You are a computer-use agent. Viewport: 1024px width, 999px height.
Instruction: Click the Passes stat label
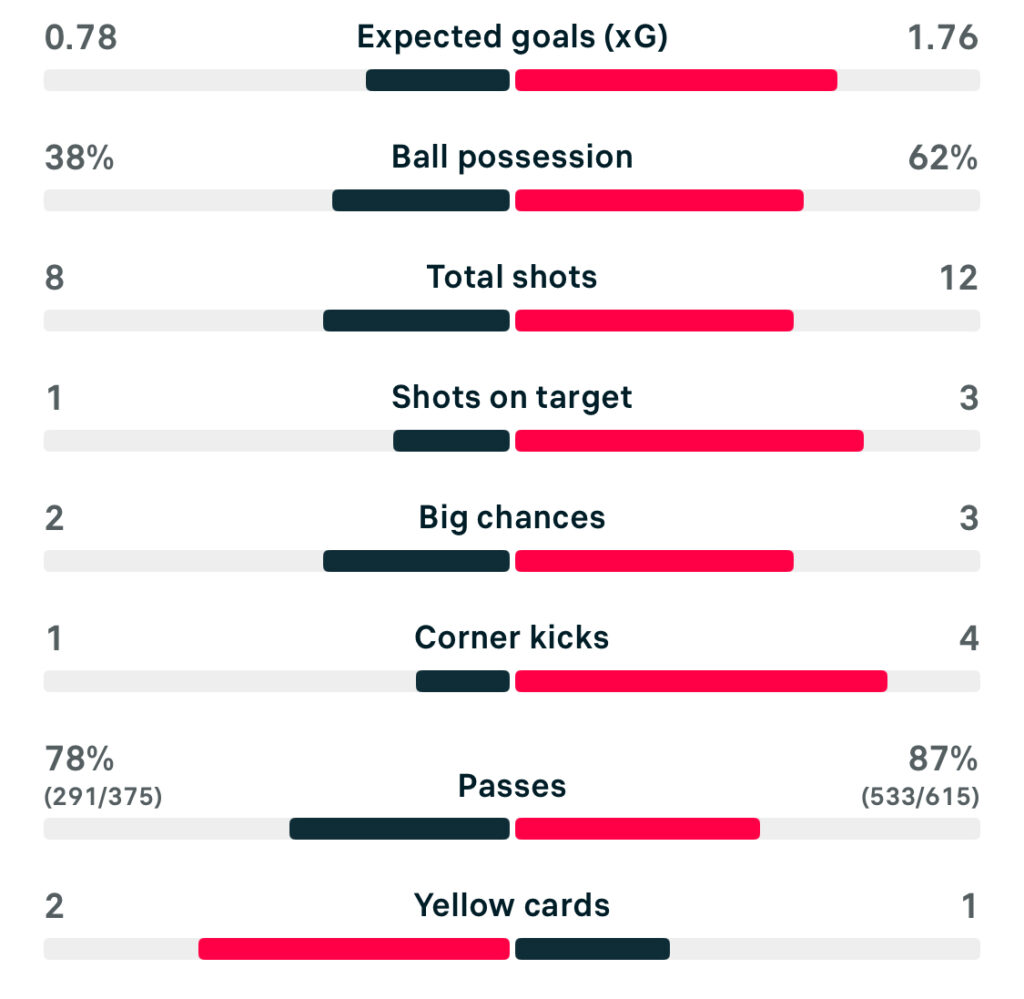pos(512,786)
